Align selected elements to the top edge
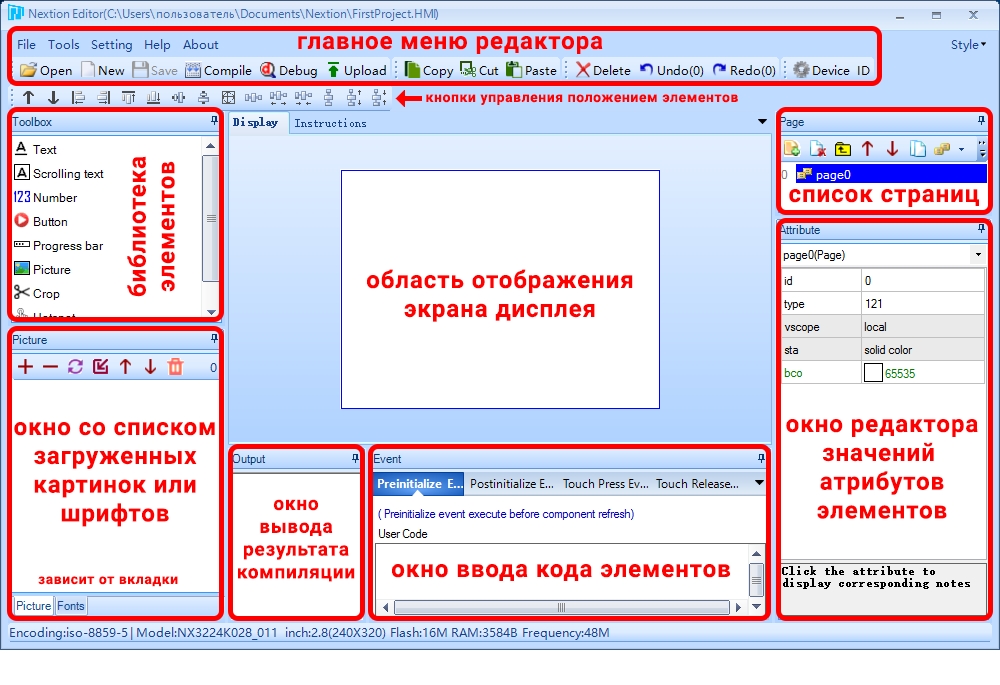Viewport: 1000px width, 685px height. (x=128, y=98)
